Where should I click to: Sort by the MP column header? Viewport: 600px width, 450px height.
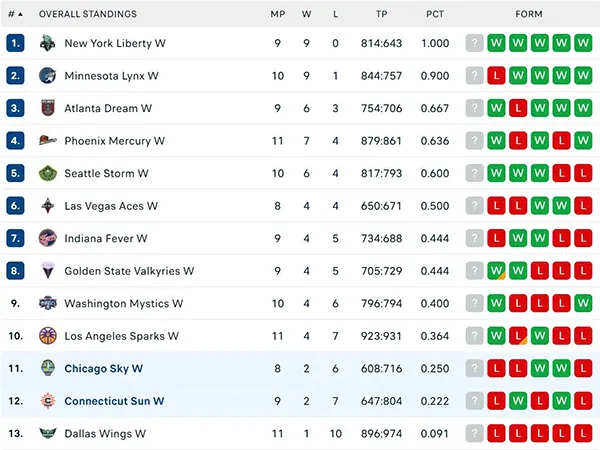tap(278, 14)
